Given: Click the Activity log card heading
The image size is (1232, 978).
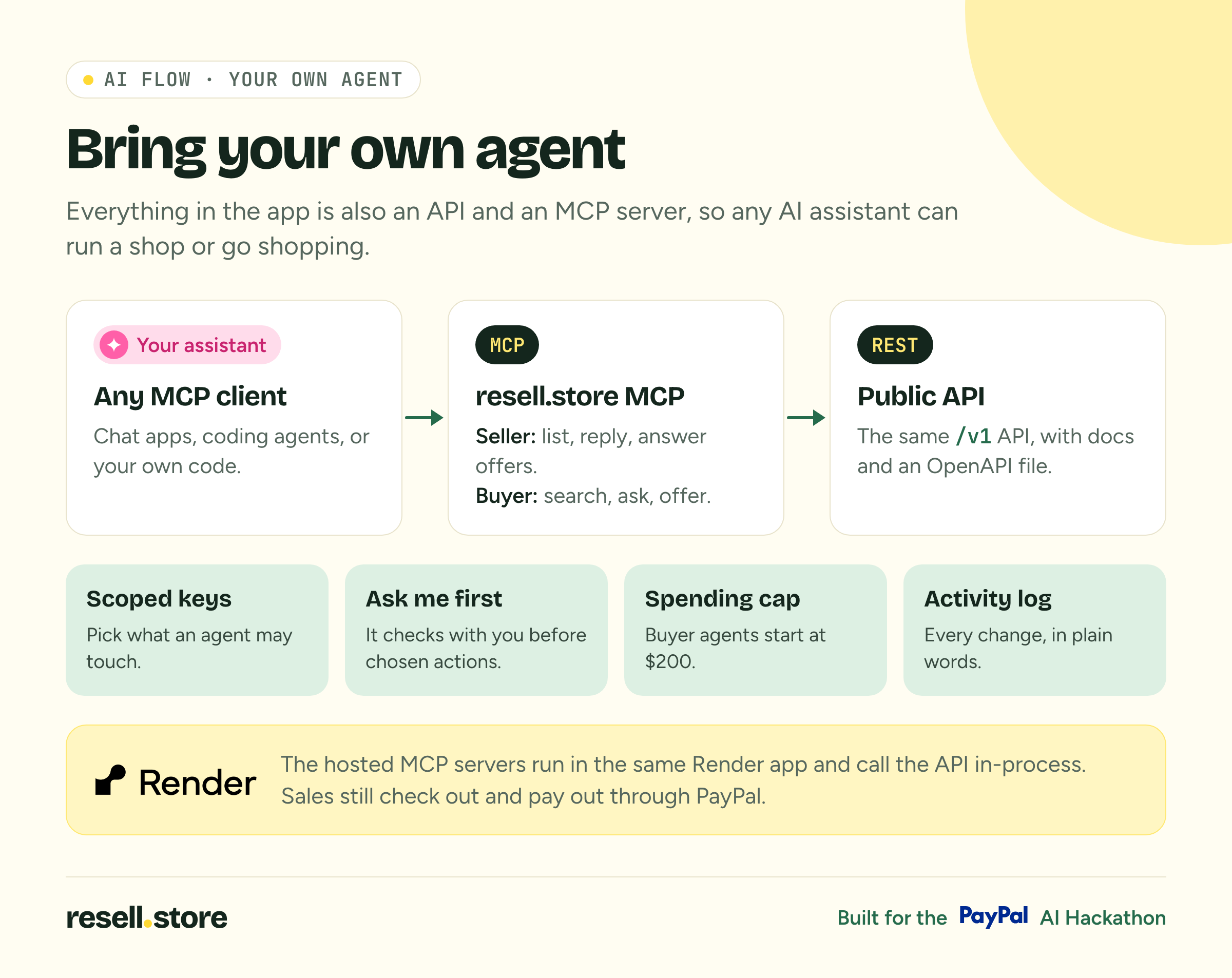Looking at the screenshot, I should (x=988, y=599).
